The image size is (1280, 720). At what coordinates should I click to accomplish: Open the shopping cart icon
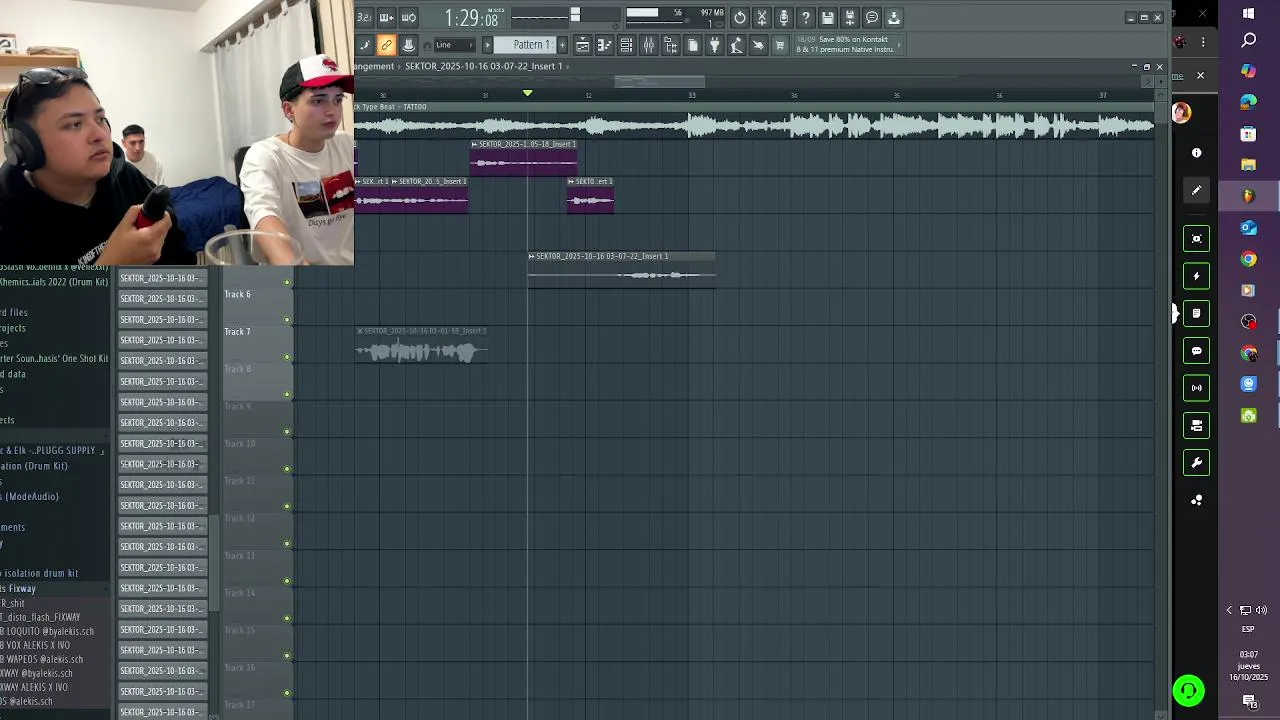click(780, 45)
